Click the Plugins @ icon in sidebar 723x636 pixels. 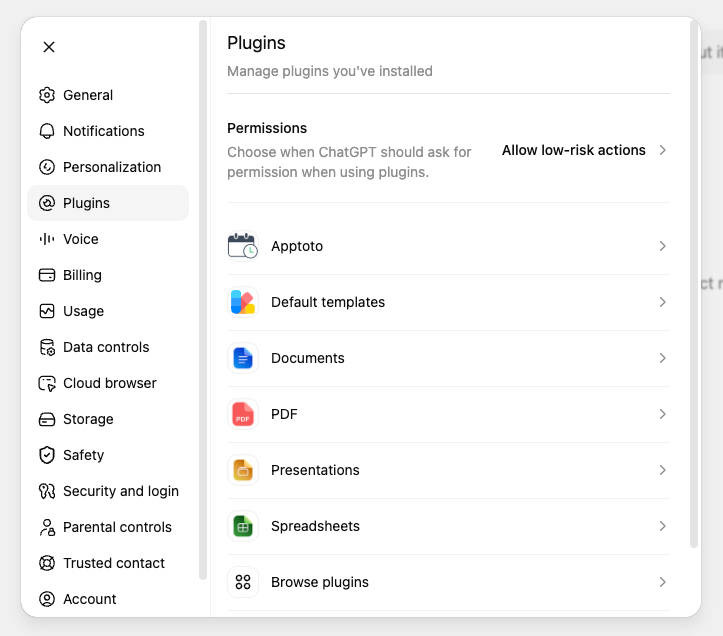47,203
